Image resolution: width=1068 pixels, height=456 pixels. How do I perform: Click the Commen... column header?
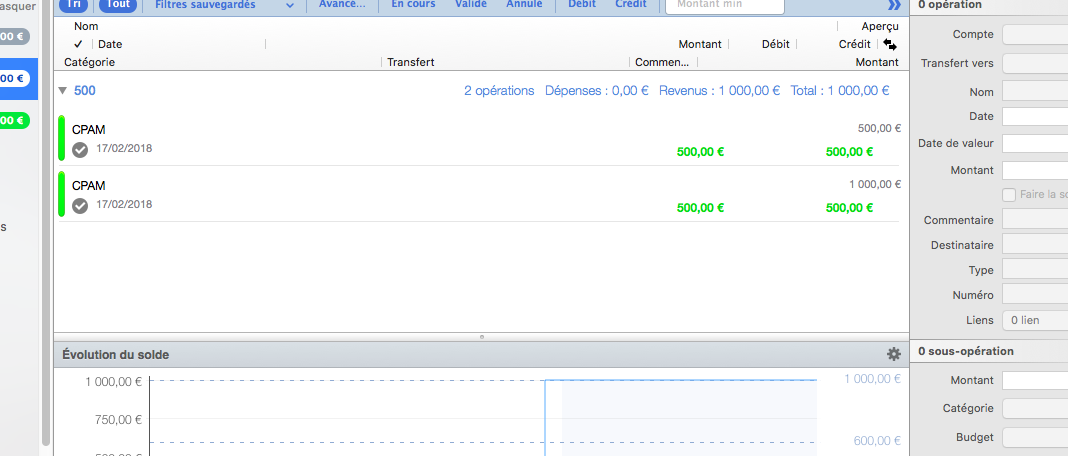662,62
